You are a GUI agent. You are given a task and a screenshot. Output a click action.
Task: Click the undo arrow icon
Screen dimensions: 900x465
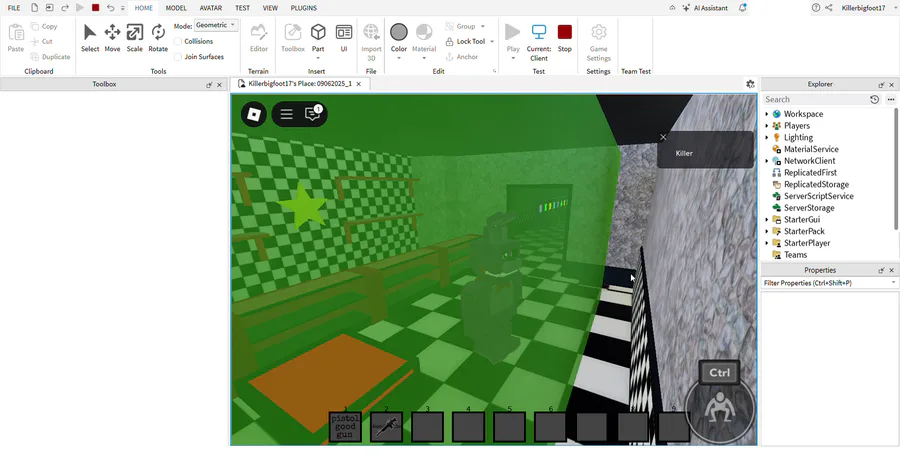pos(111,8)
